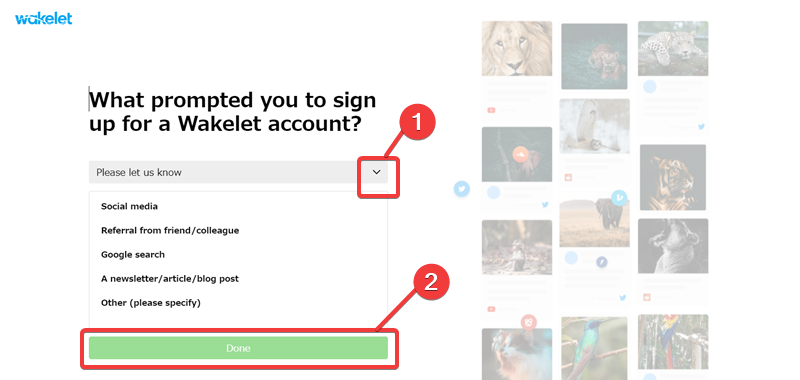Image resolution: width=800 pixels, height=380 pixels.
Task: Open the owl in flight thumbnail
Action: click(594, 126)
